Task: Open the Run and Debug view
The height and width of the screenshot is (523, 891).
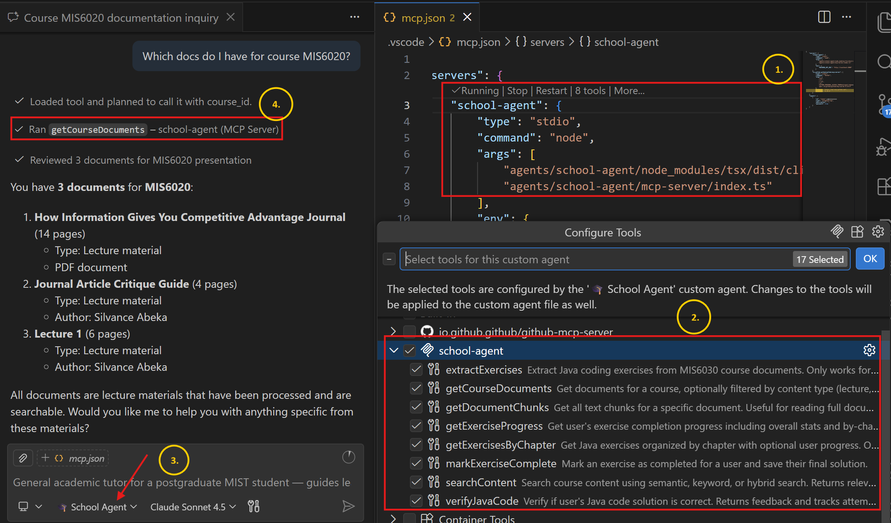Action: 884,147
